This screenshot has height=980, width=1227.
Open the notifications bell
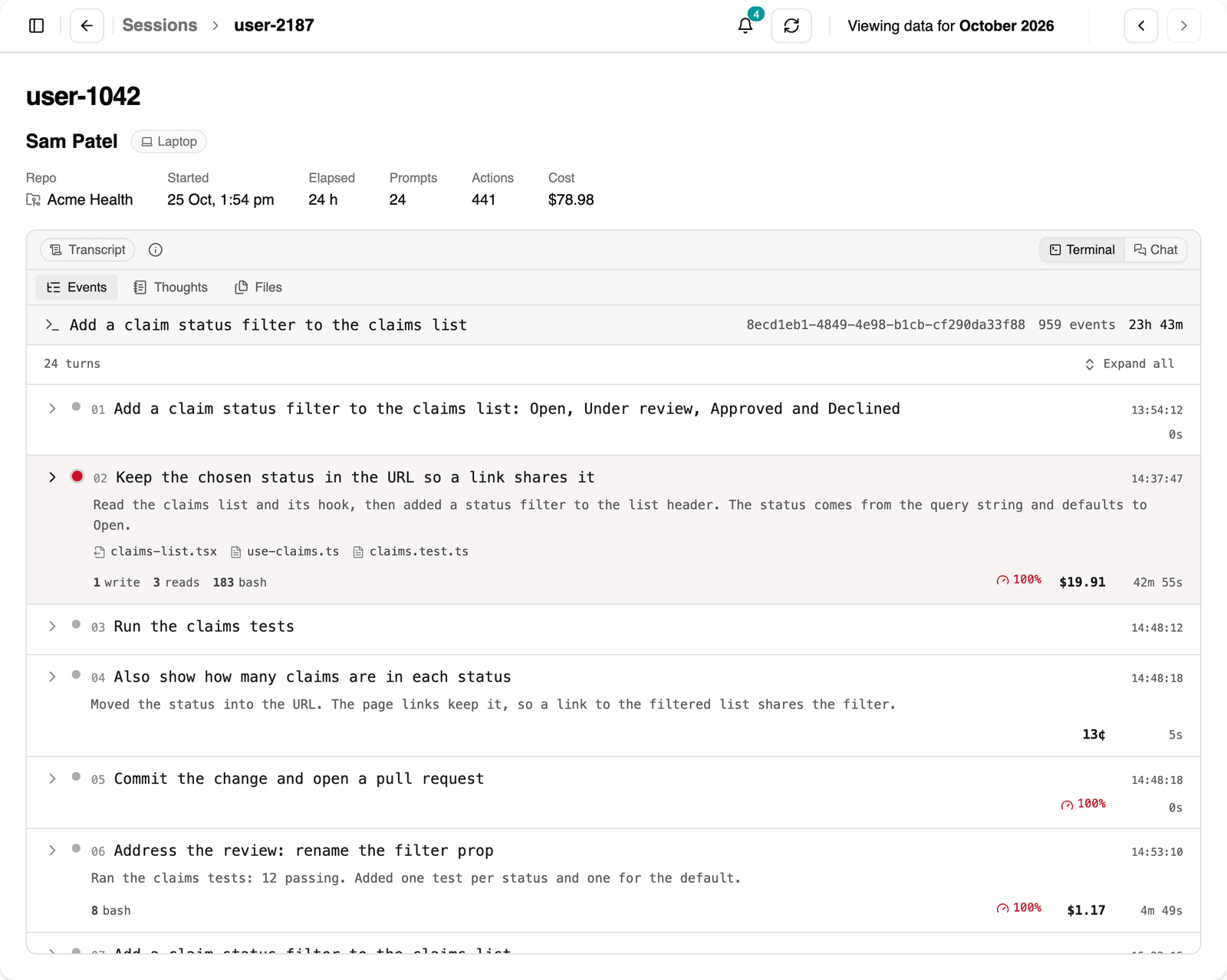click(745, 25)
